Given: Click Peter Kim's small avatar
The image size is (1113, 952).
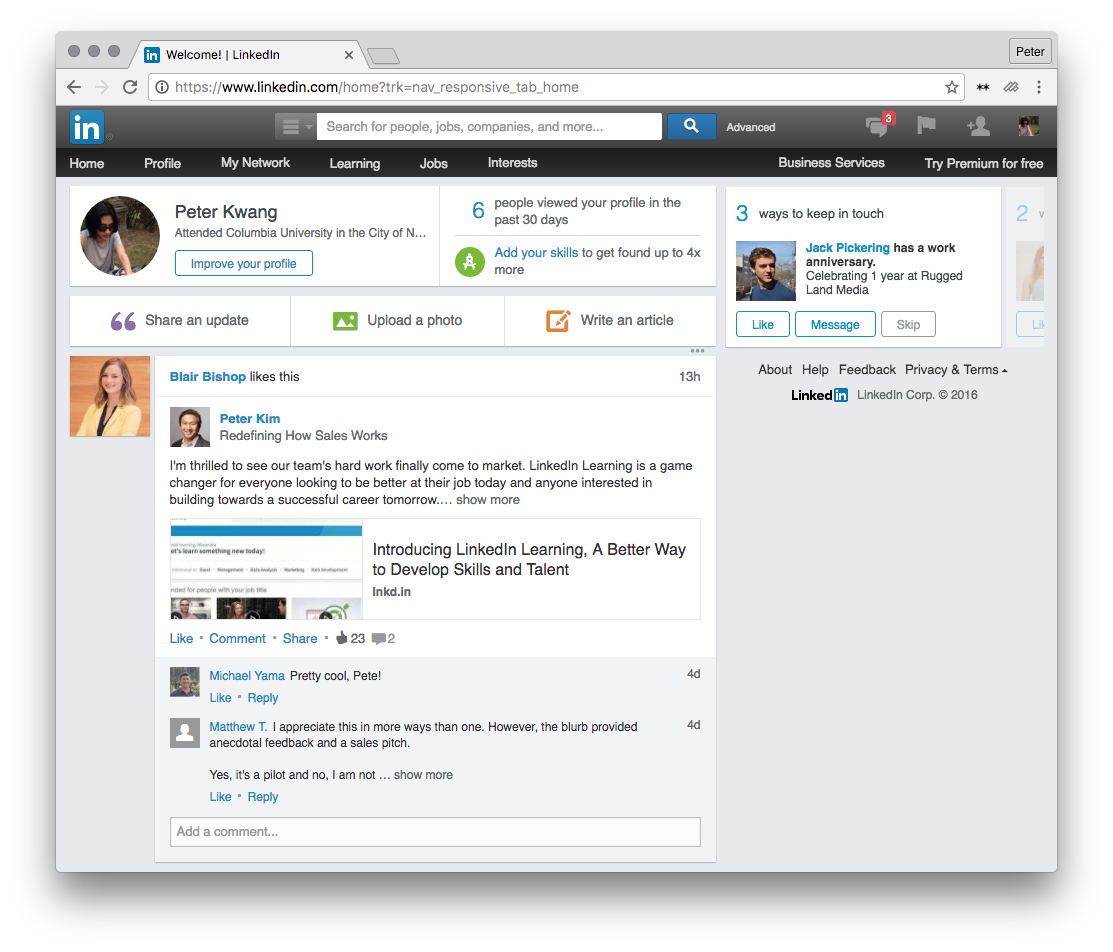Looking at the screenshot, I should pyautogui.click(x=190, y=427).
